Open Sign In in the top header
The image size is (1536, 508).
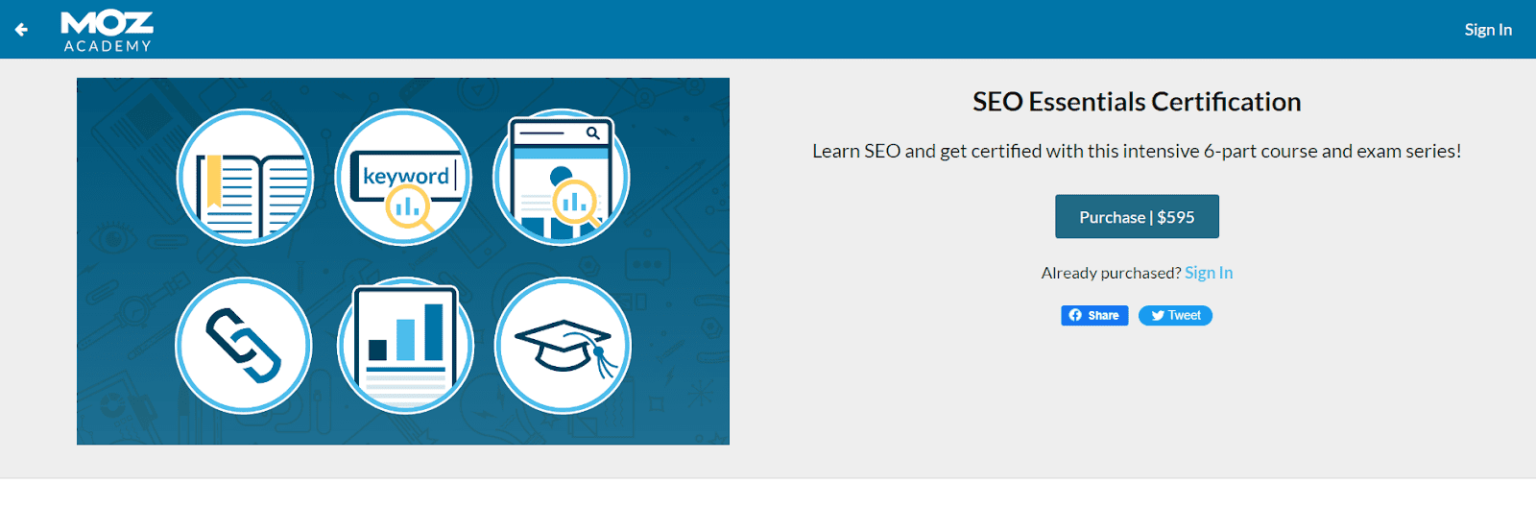tap(1488, 29)
